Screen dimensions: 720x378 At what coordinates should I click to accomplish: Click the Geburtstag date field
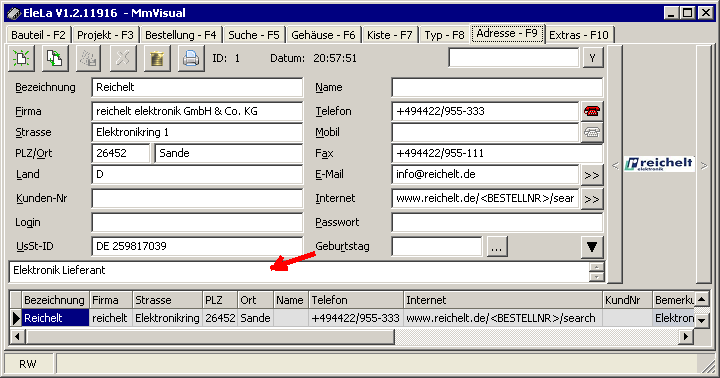pyautogui.click(x=437, y=246)
